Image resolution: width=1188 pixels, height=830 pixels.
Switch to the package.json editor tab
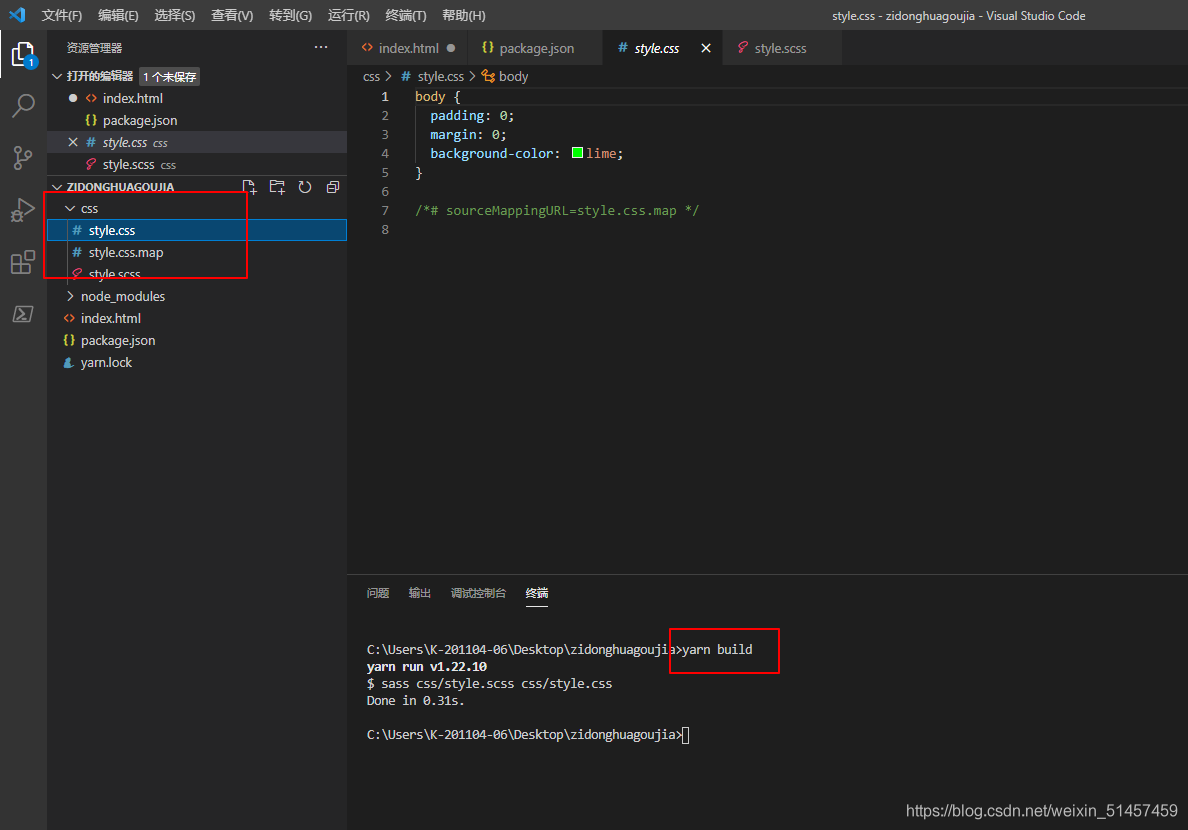pos(536,48)
